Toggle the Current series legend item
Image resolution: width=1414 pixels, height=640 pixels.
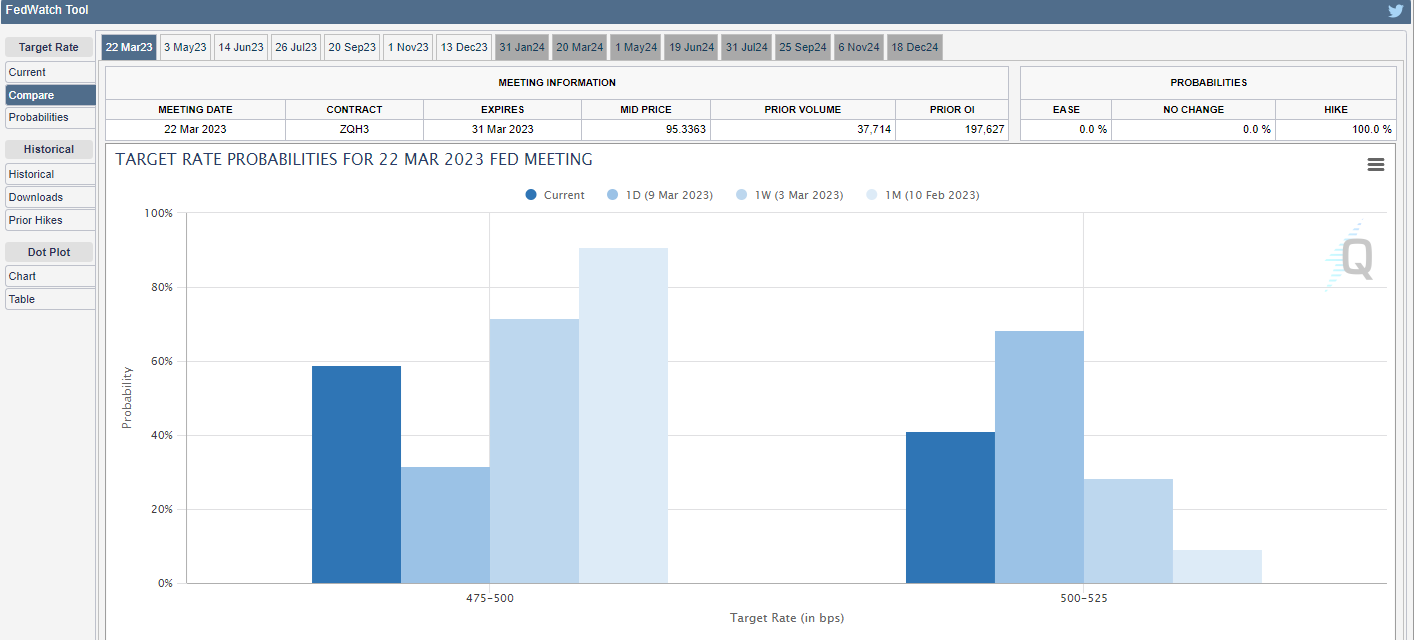pyautogui.click(x=555, y=195)
